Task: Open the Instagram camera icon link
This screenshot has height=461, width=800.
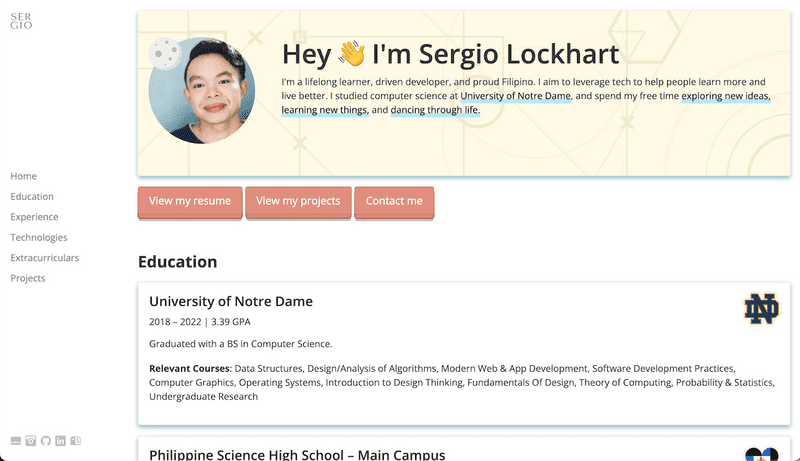Action: [x=31, y=441]
